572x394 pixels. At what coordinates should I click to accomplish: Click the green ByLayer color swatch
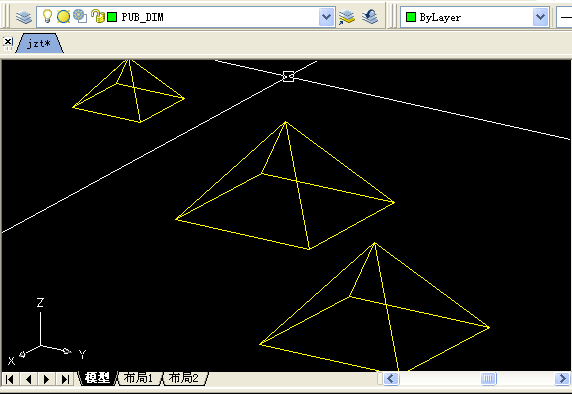[x=411, y=17]
